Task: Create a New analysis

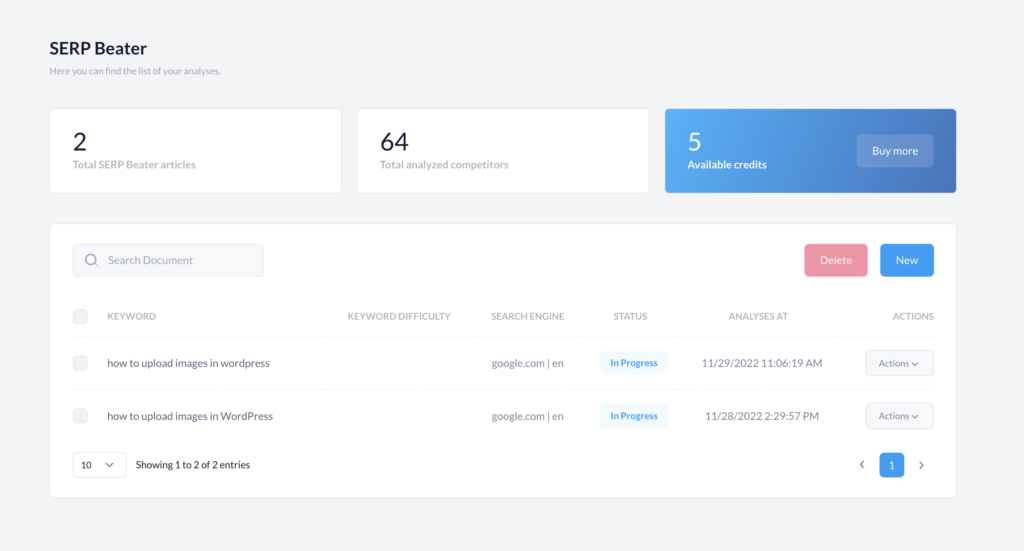Action: pyautogui.click(x=906, y=260)
